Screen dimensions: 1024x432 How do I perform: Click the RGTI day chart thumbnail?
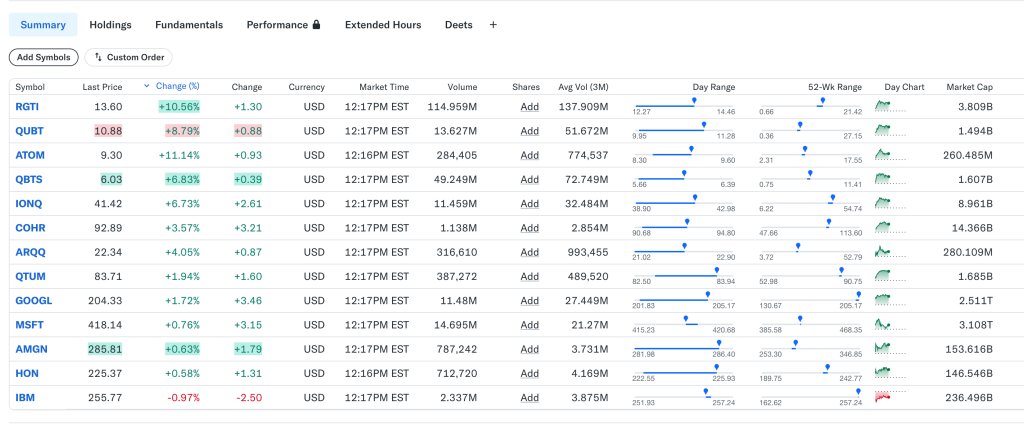[x=891, y=106]
